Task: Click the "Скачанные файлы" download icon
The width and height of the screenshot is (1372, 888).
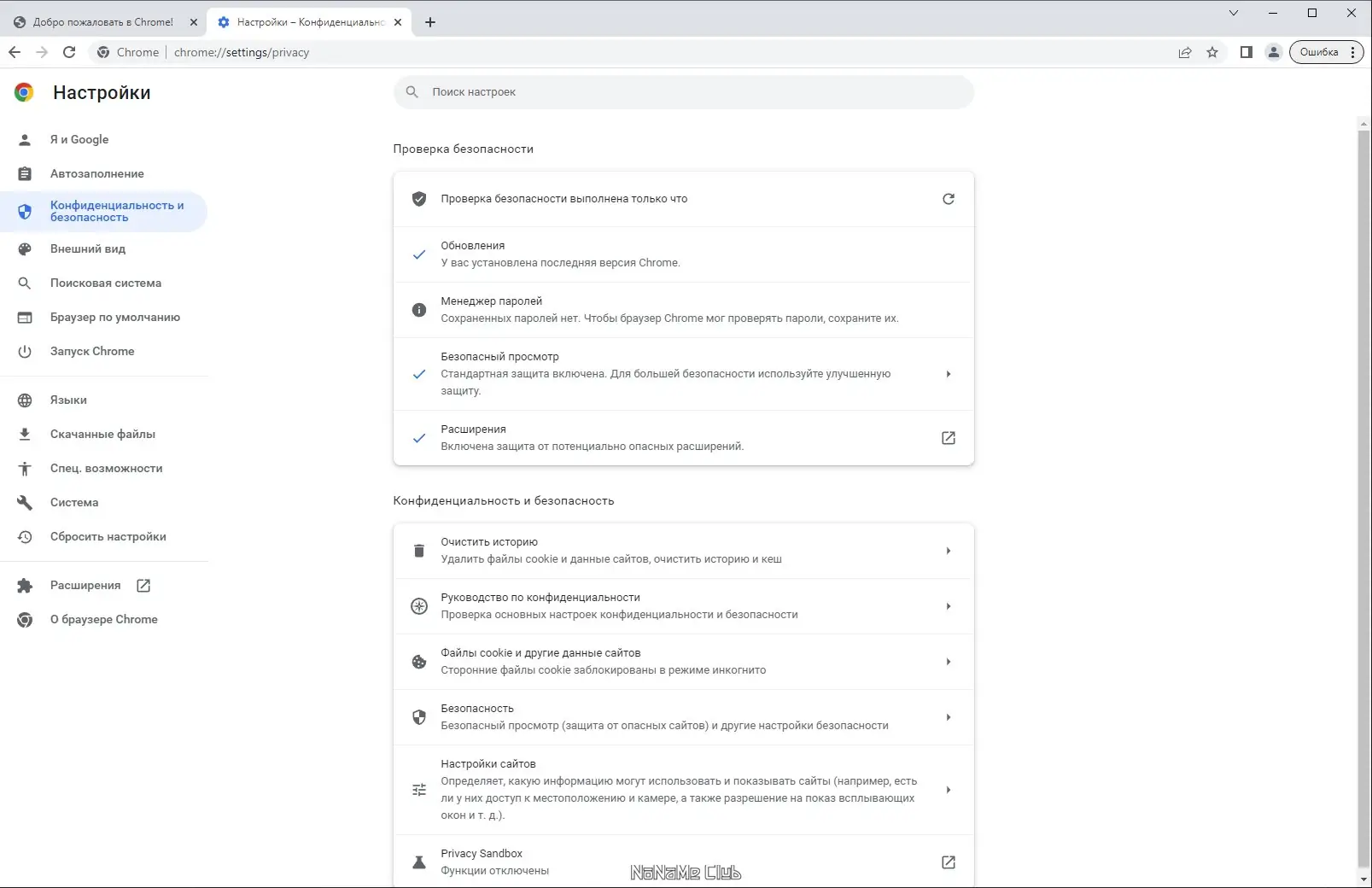Action: tap(25, 434)
